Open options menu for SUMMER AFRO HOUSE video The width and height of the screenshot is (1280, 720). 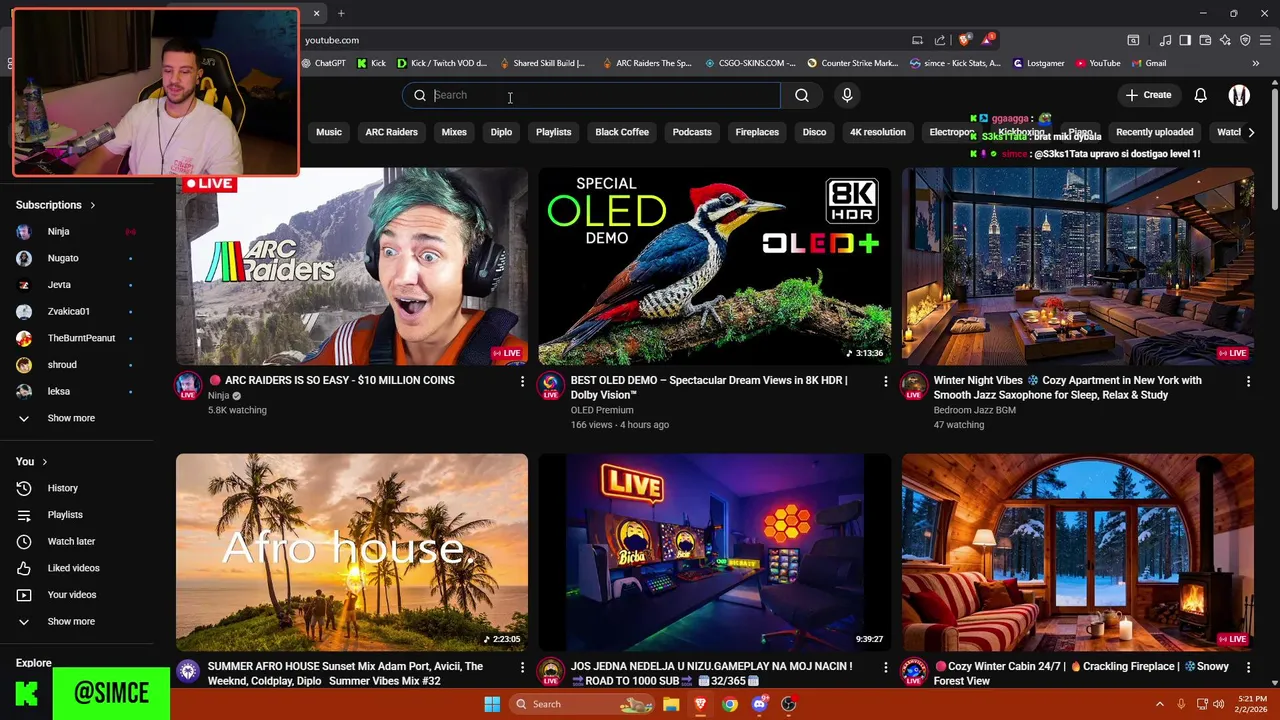pyautogui.click(x=522, y=667)
